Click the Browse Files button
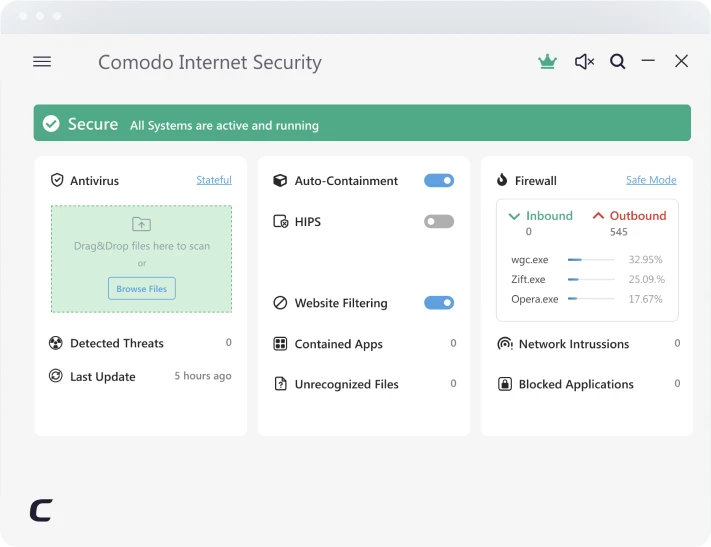Viewport: 711px width, 547px height. pyautogui.click(x=141, y=288)
